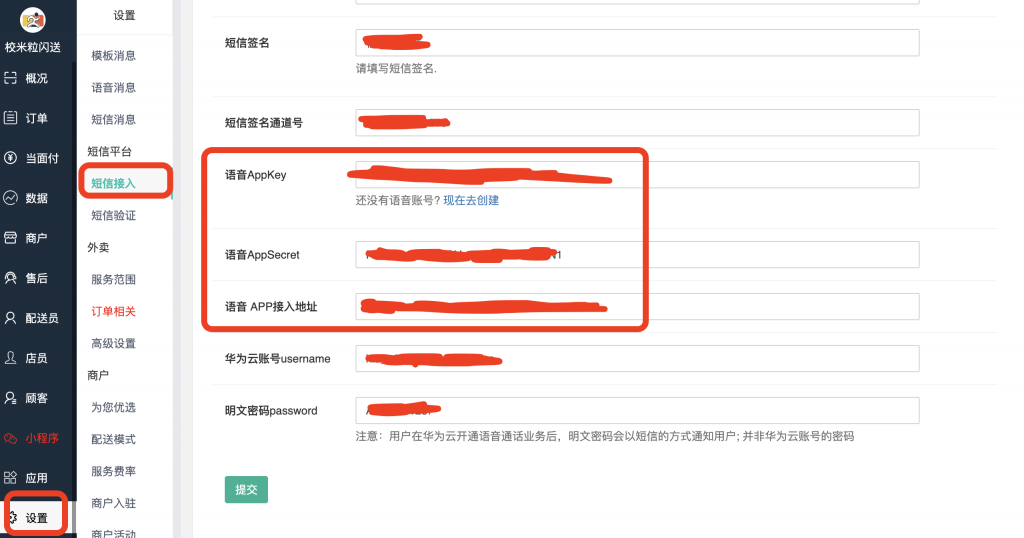
Task: Open 订单 section in sidebar
Action: (x=37, y=118)
